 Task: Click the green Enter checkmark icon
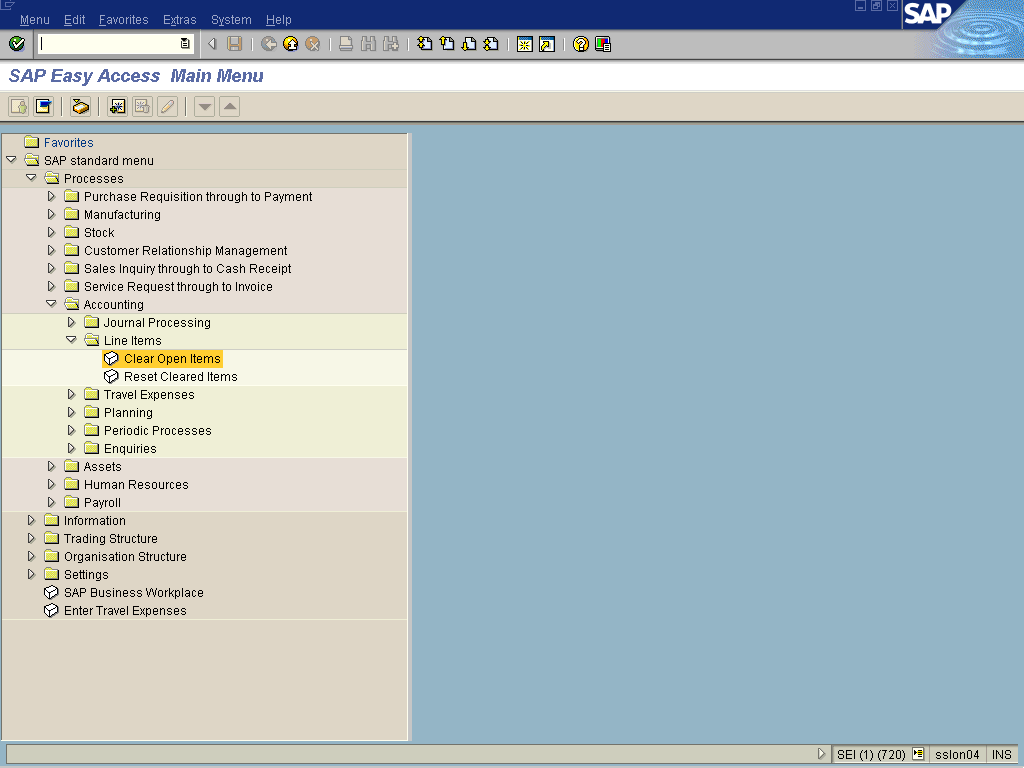16,44
